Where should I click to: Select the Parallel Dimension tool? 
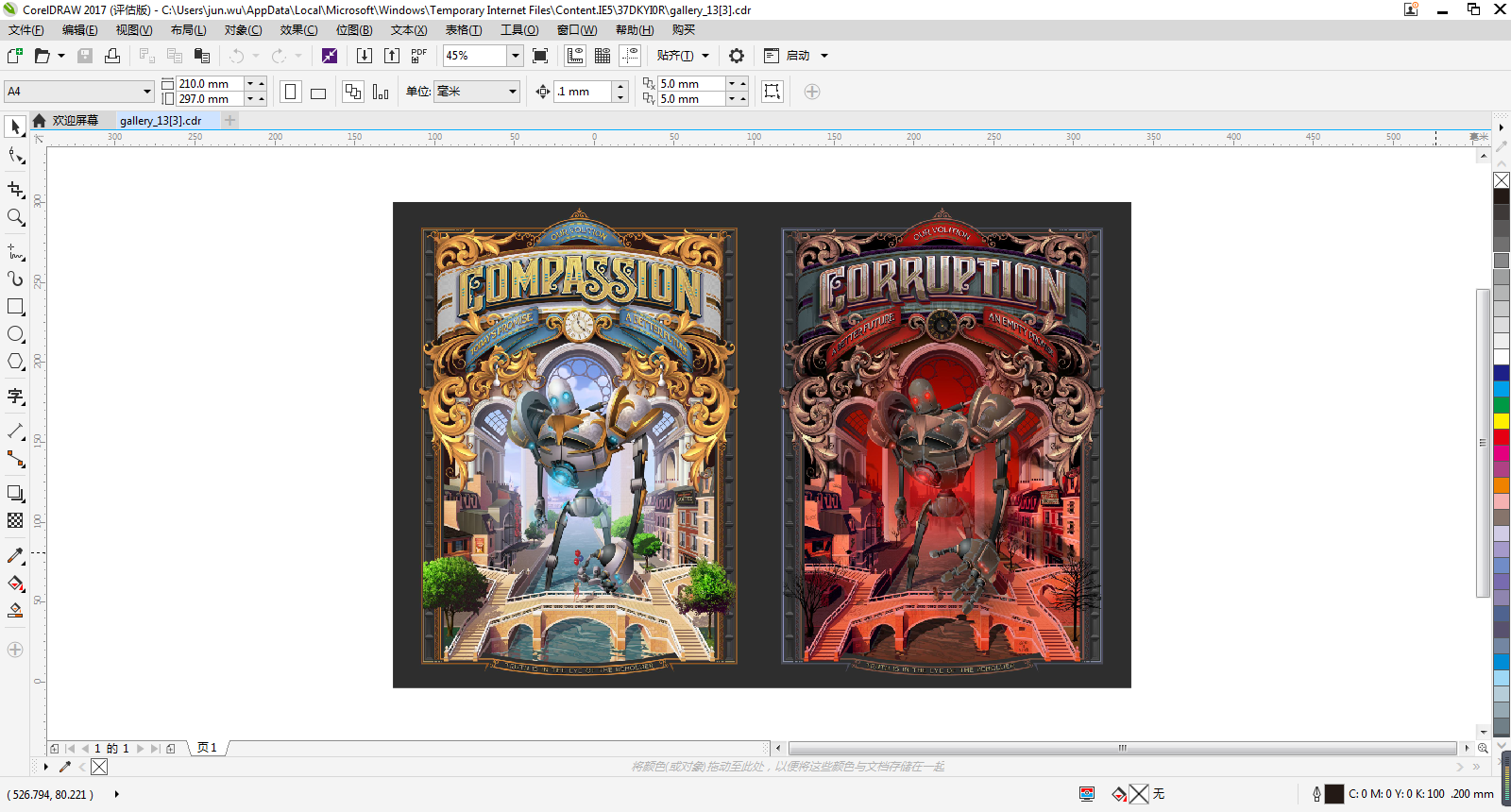[x=15, y=431]
